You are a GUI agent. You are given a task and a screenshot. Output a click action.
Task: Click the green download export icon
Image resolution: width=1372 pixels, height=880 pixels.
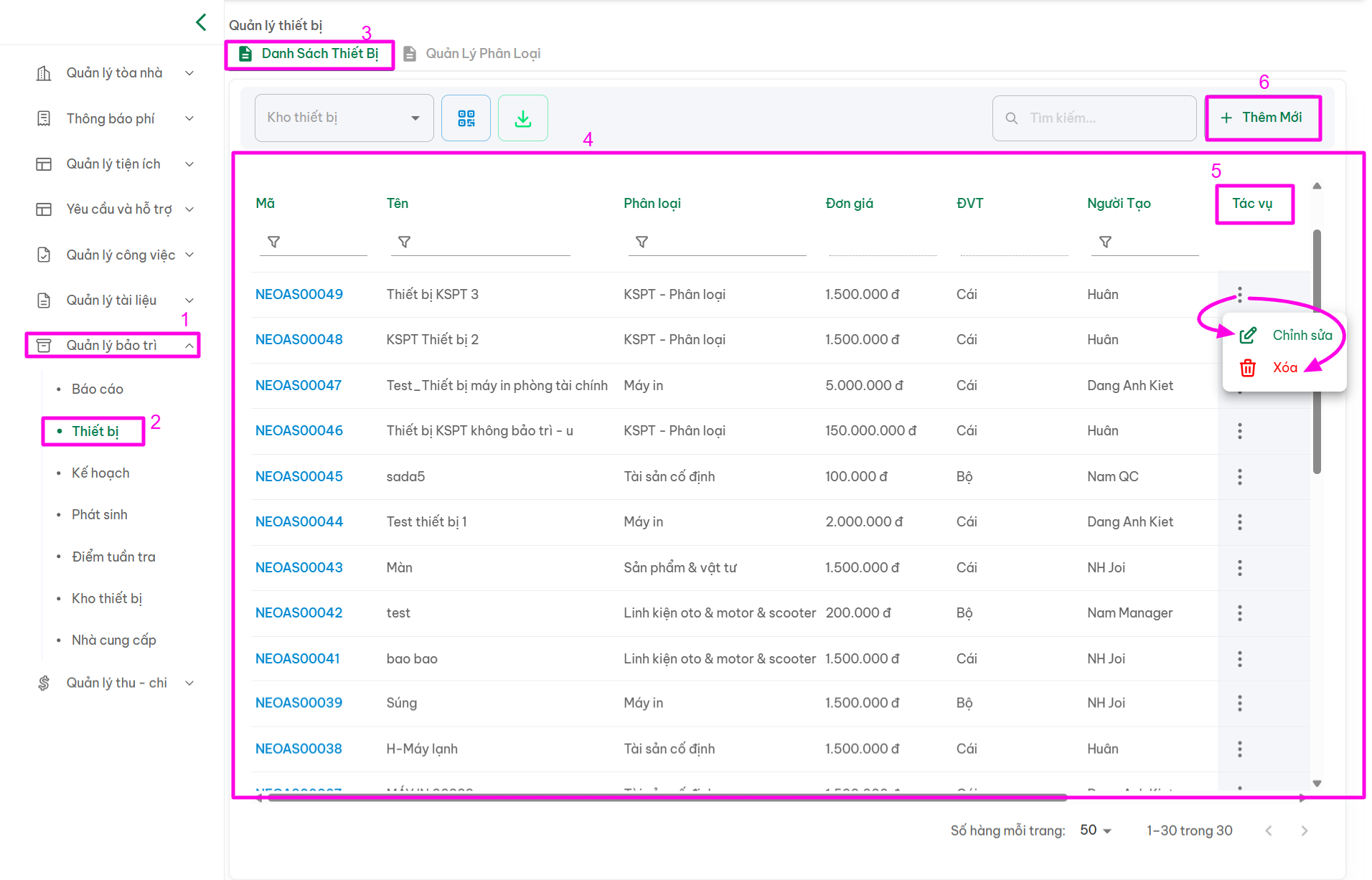click(x=523, y=118)
